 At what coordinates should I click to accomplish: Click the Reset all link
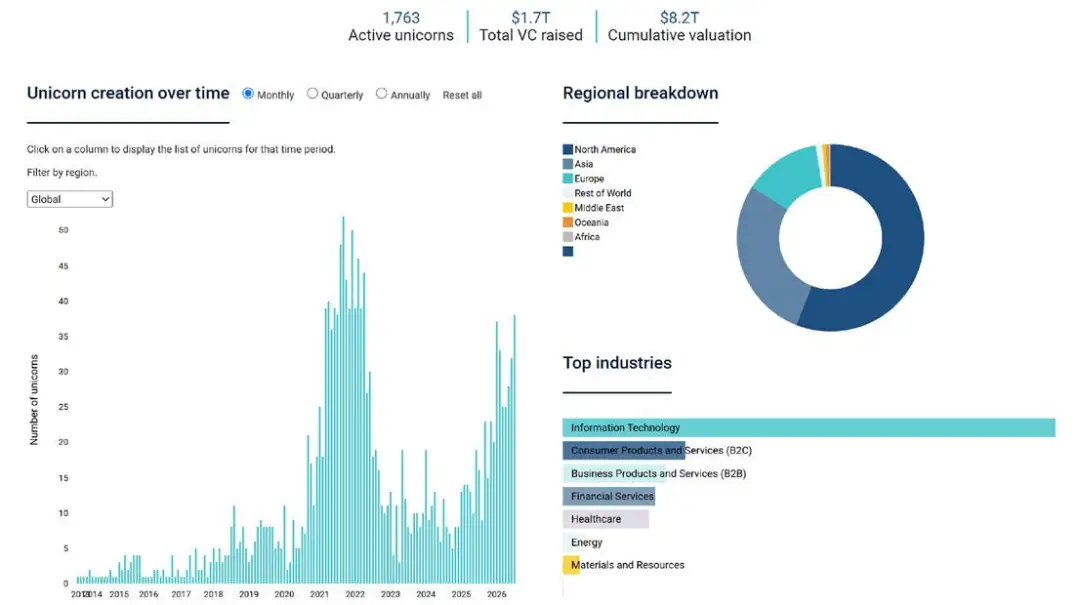462,95
